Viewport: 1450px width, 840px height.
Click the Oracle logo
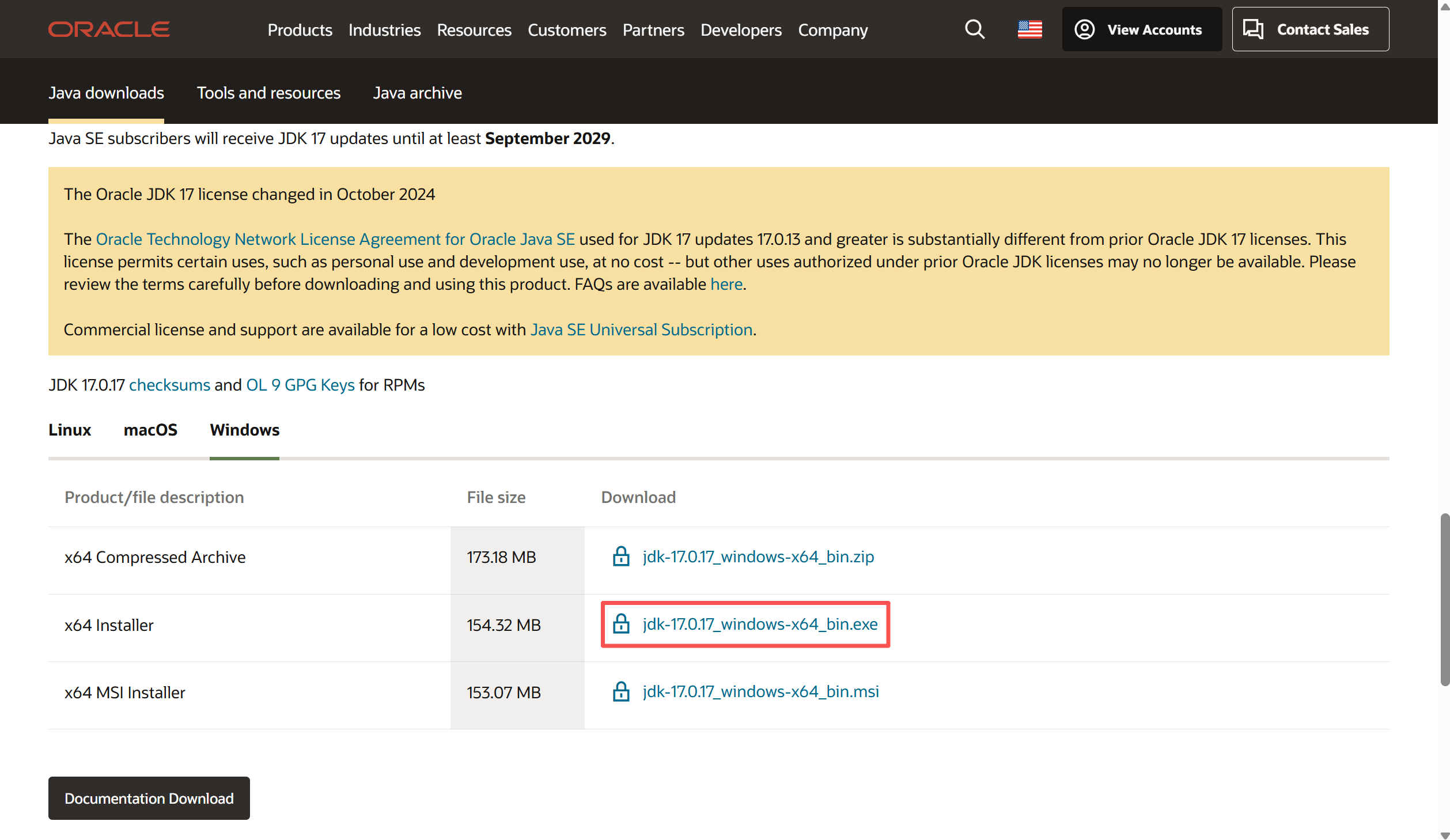pos(109,29)
